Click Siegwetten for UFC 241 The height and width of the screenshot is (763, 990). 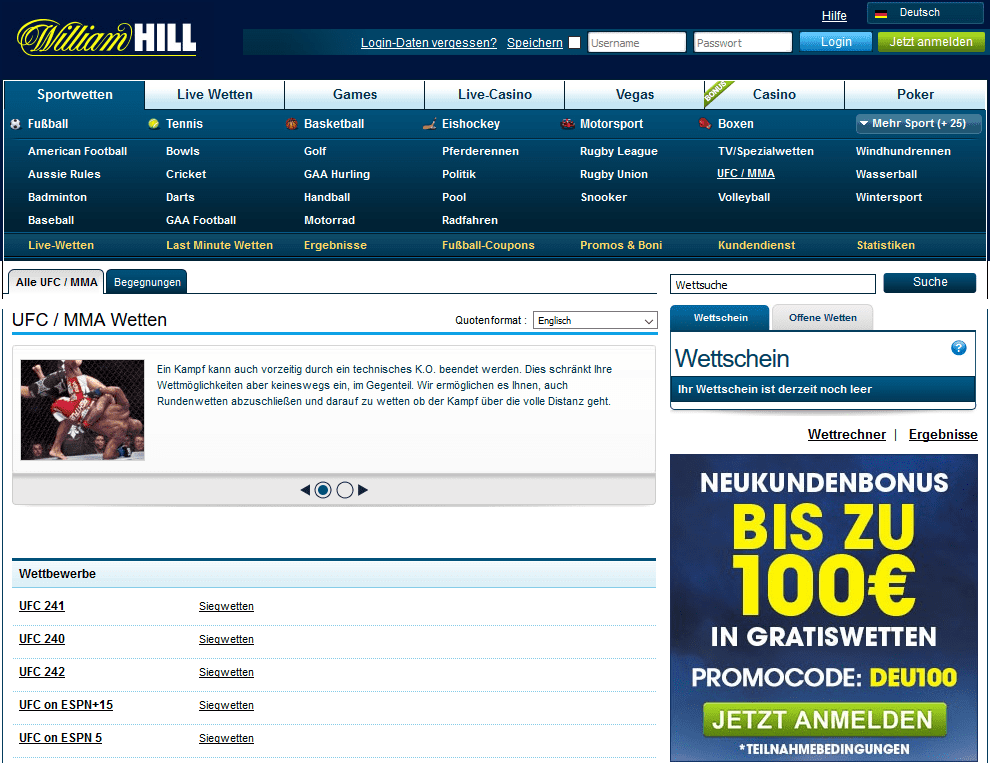coord(226,606)
